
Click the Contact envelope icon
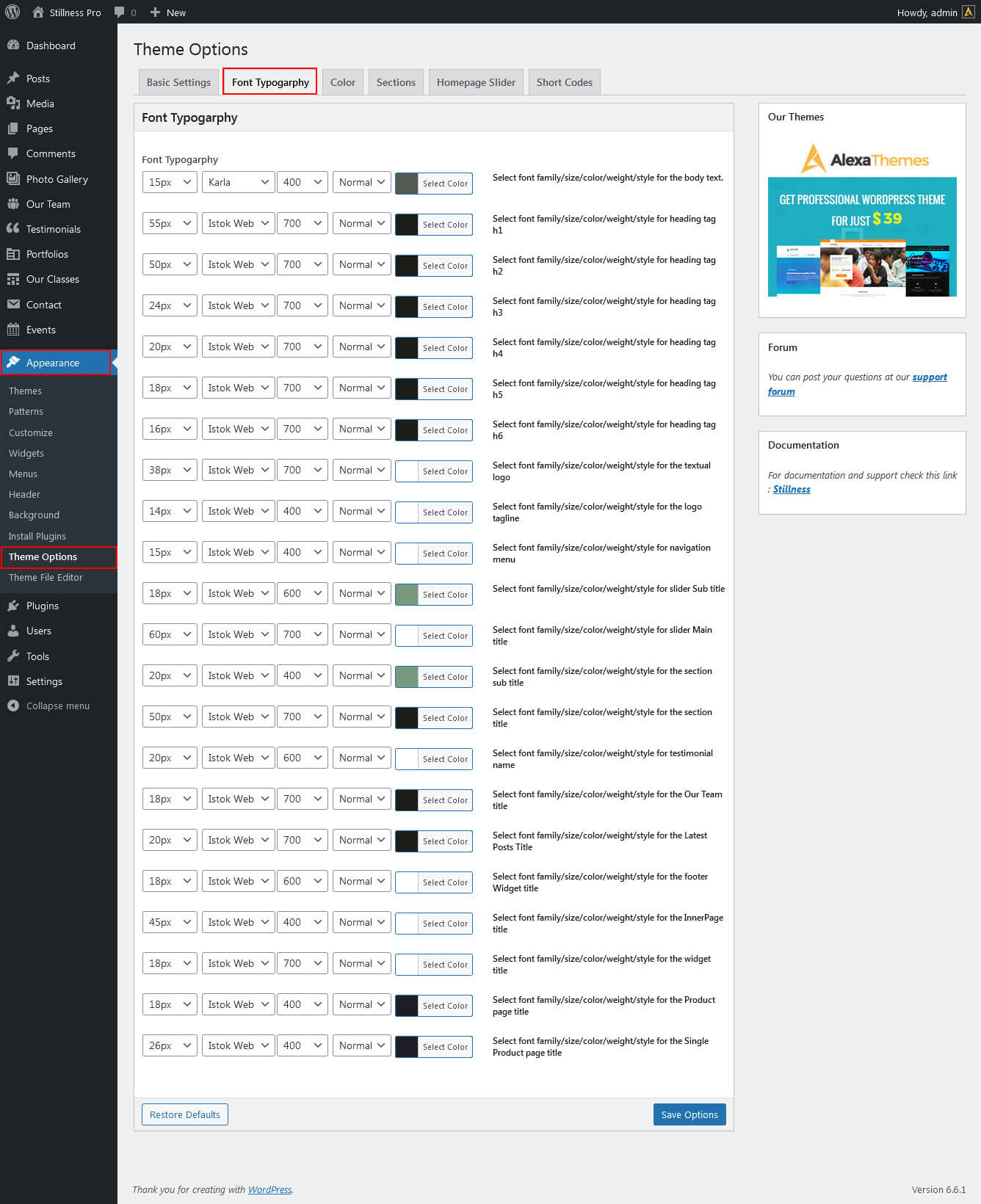pyautogui.click(x=13, y=304)
